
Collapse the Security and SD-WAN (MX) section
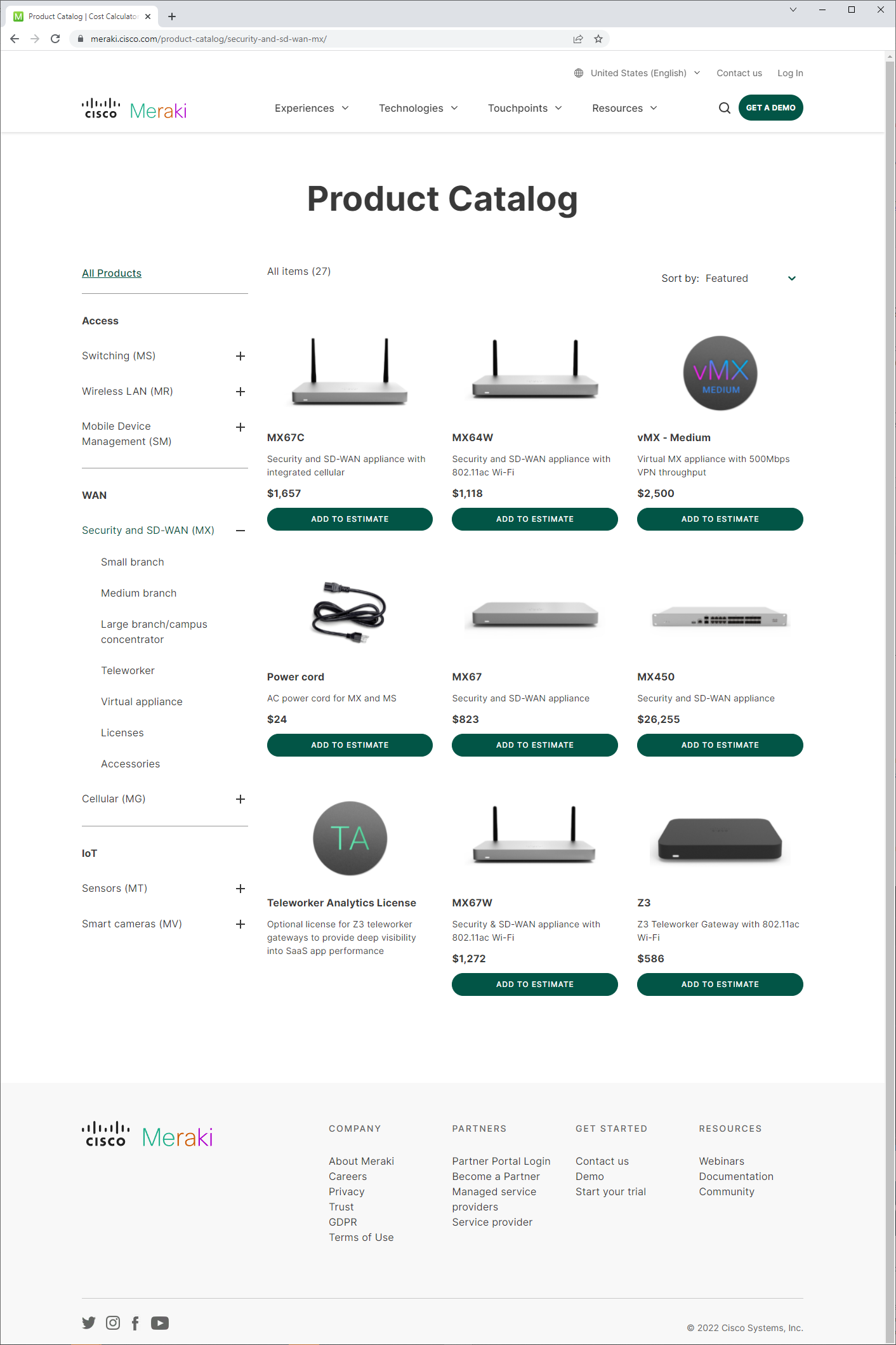coord(240,531)
